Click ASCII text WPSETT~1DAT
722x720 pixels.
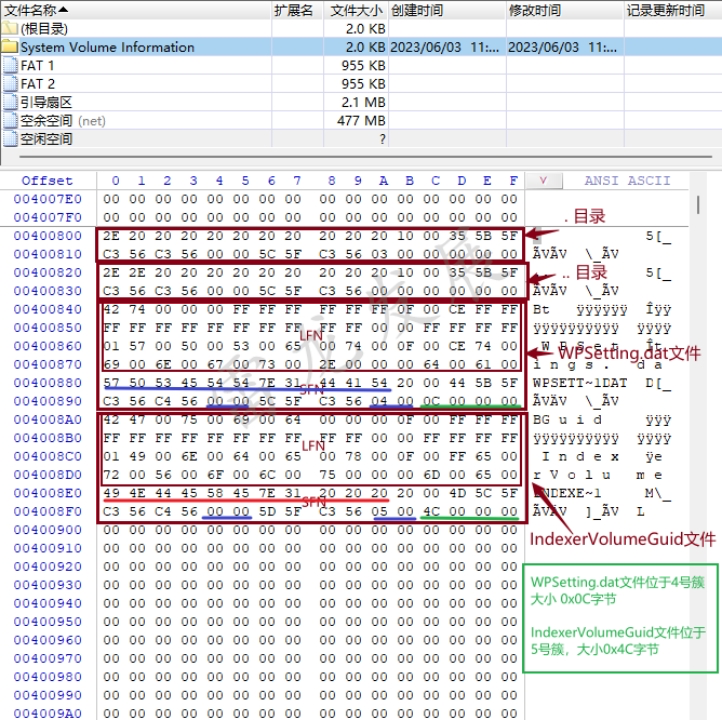(x=580, y=383)
